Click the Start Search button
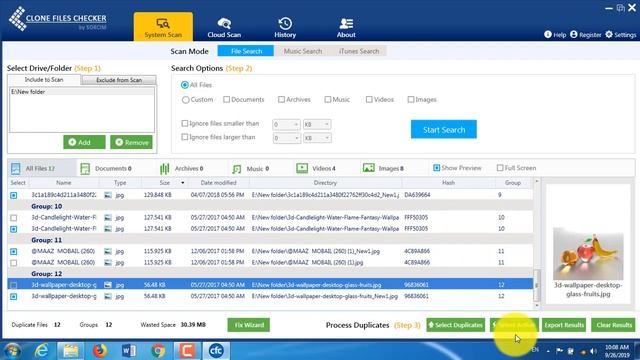This screenshot has height=360, width=640. pos(444,129)
